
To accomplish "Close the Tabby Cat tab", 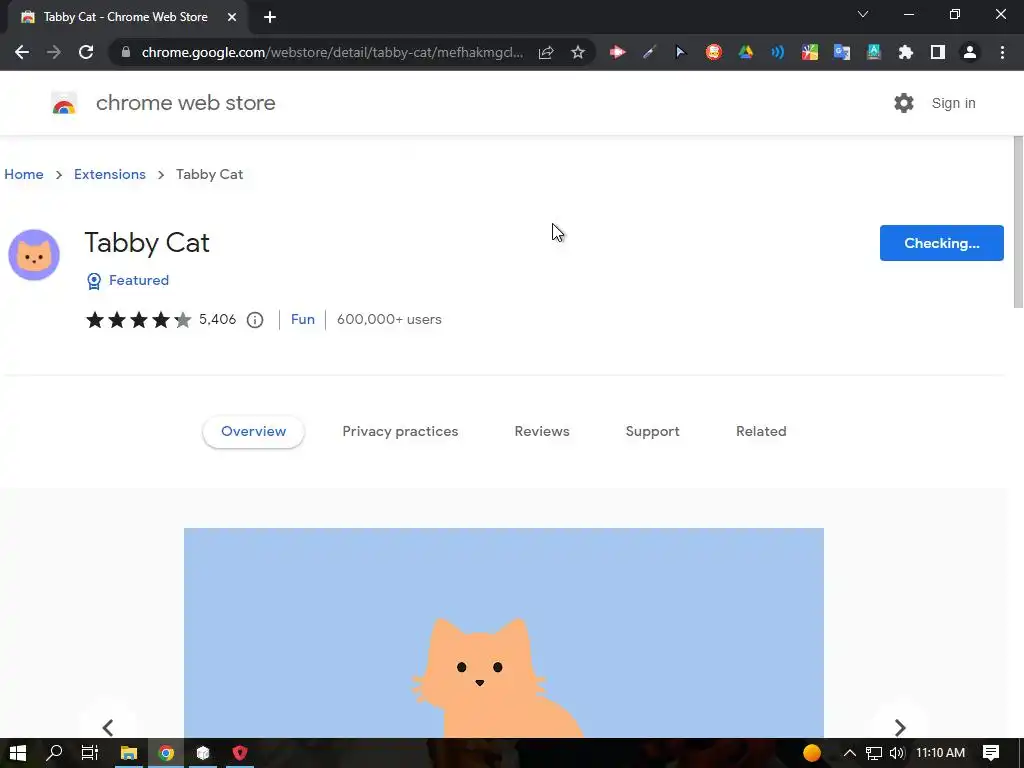I will point(232,17).
